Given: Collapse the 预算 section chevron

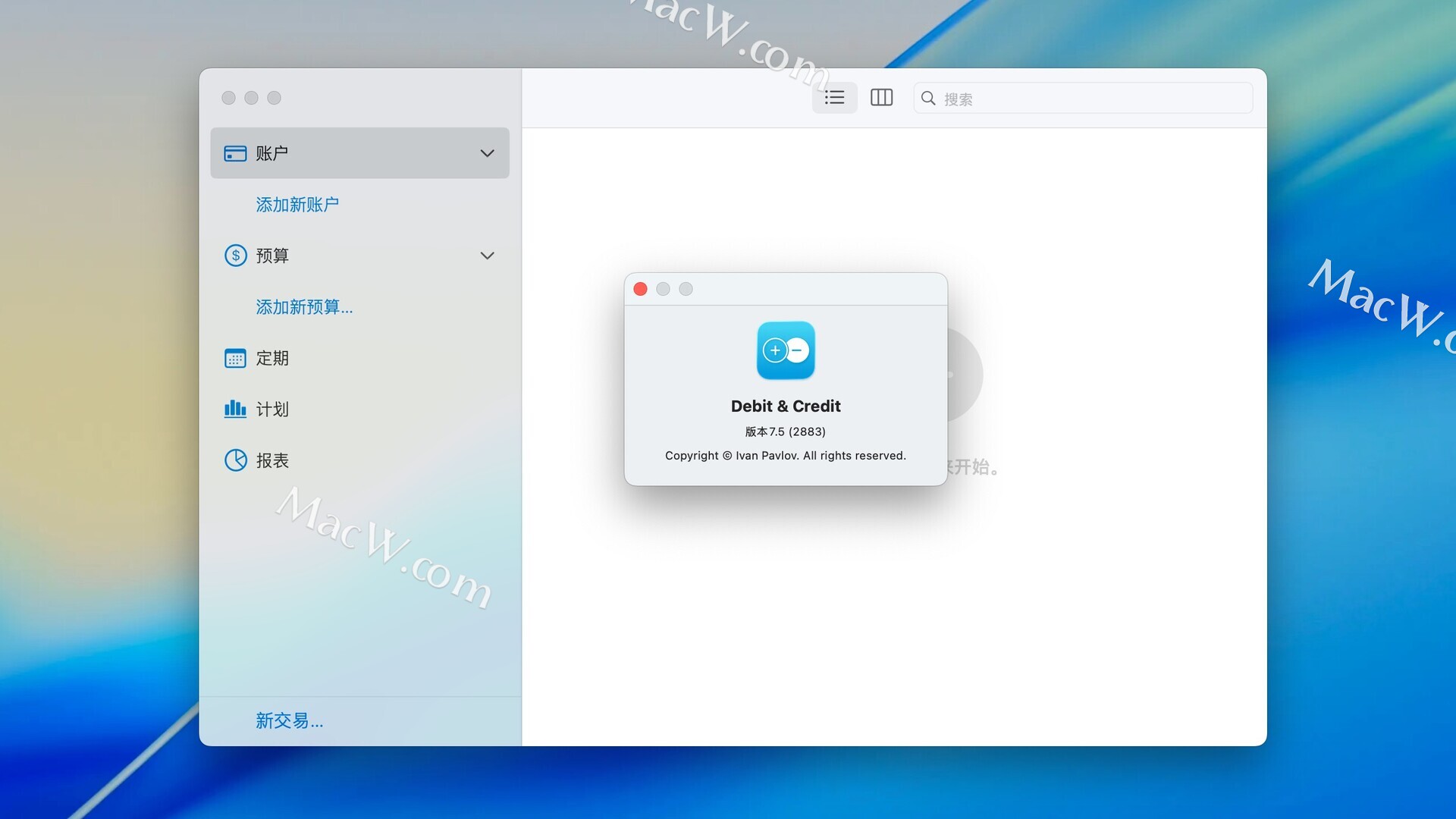Looking at the screenshot, I should (487, 256).
